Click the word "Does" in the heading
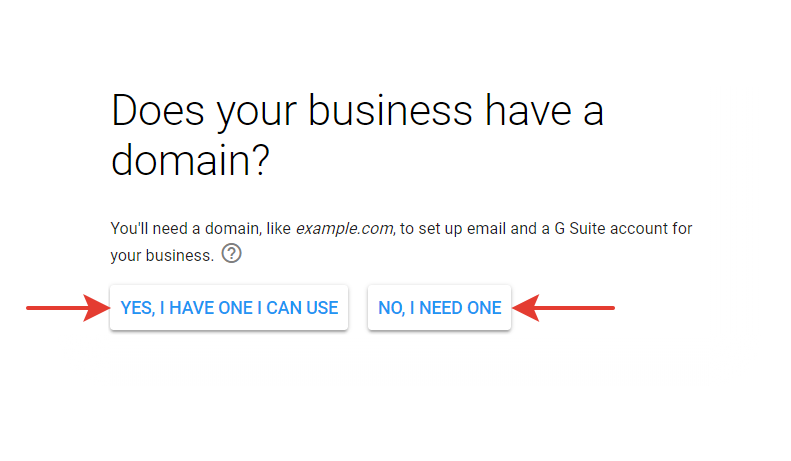 (x=158, y=111)
